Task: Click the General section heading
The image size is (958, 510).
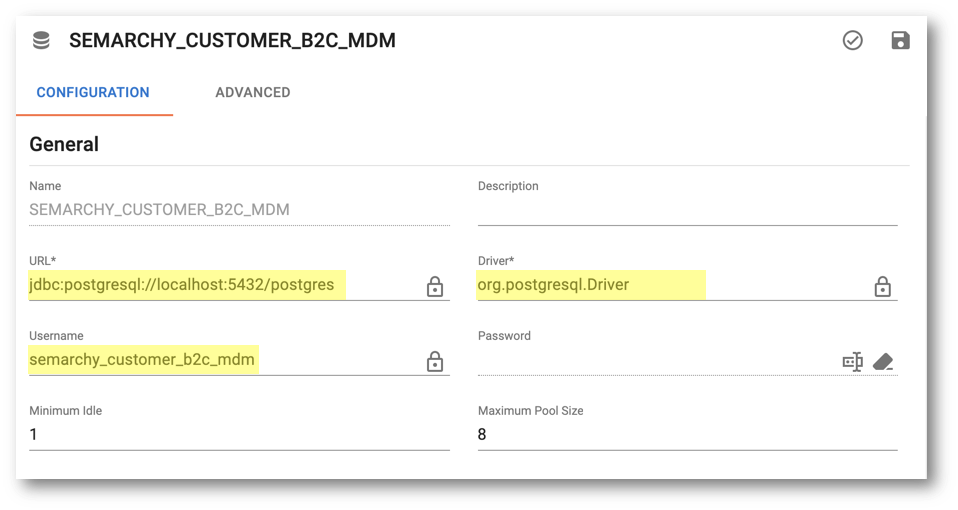Action: tap(64, 144)
